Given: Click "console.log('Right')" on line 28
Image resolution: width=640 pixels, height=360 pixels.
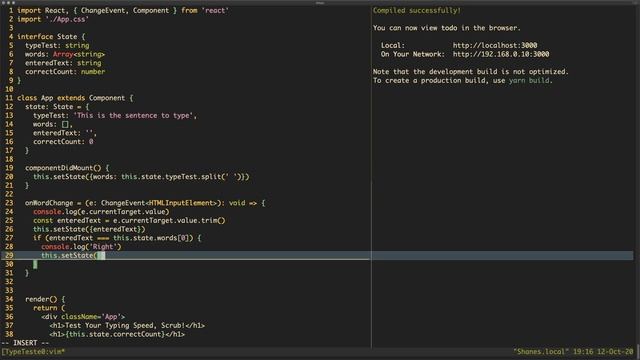Looking at the screenshot, I should click(81, 247).
